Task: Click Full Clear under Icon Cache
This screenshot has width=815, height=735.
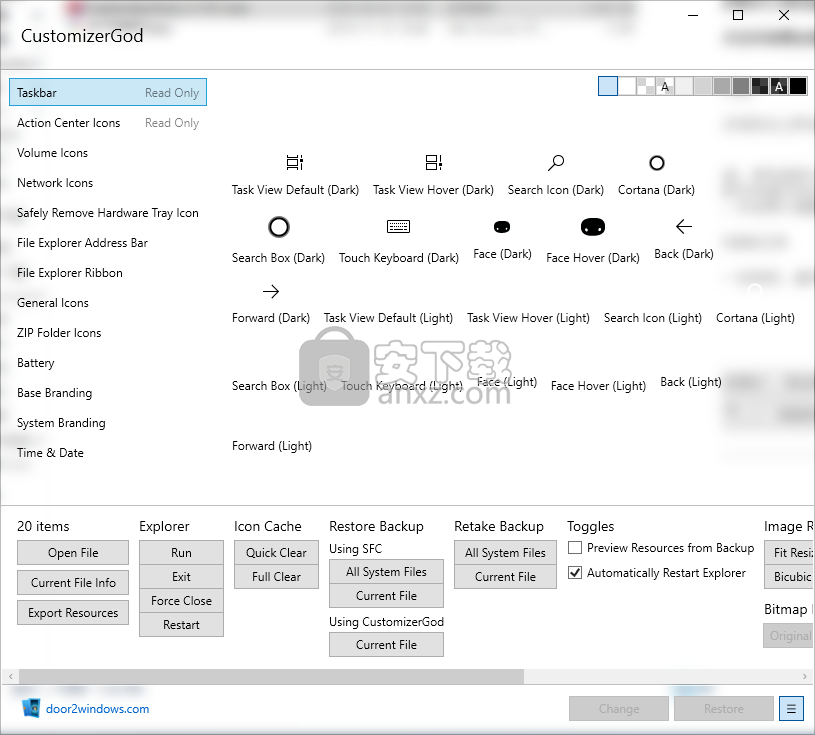Action: pyautogui.click(x=276, y=576)
